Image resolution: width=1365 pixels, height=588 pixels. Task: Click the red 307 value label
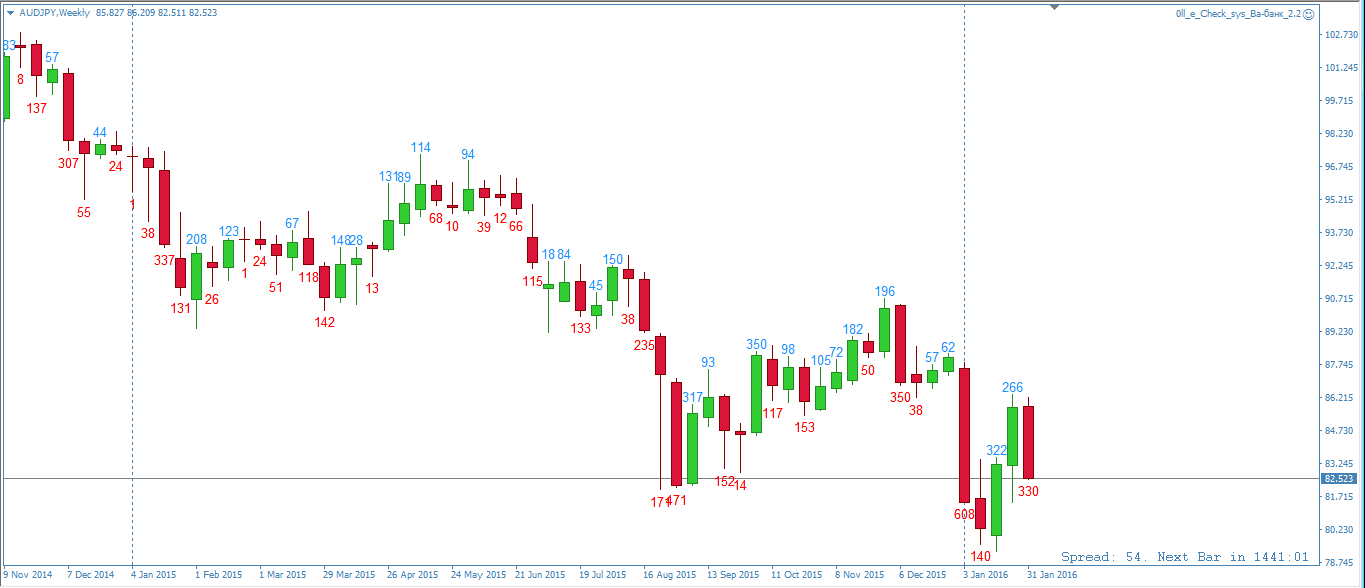tap(68, 163)
